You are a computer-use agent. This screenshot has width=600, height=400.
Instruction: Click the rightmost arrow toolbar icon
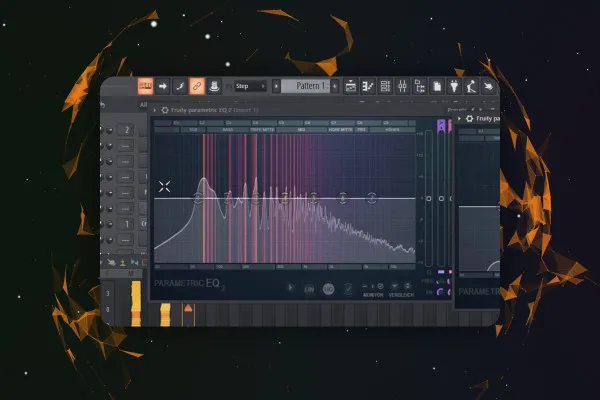coord(488,87)
